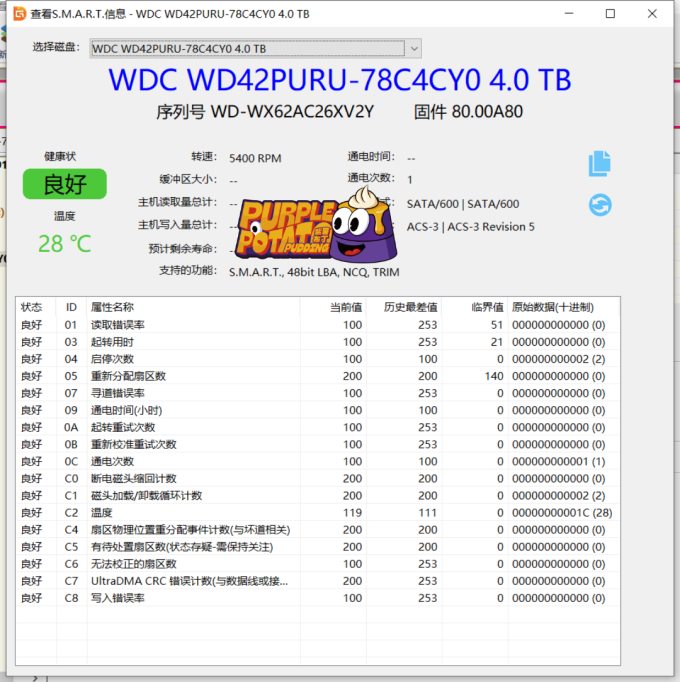The height and width of the screenshot is (682, 680).
Task: Click the large blue WDC WD42PURU-78C4CY0 heading
Action: coord(340,80)
